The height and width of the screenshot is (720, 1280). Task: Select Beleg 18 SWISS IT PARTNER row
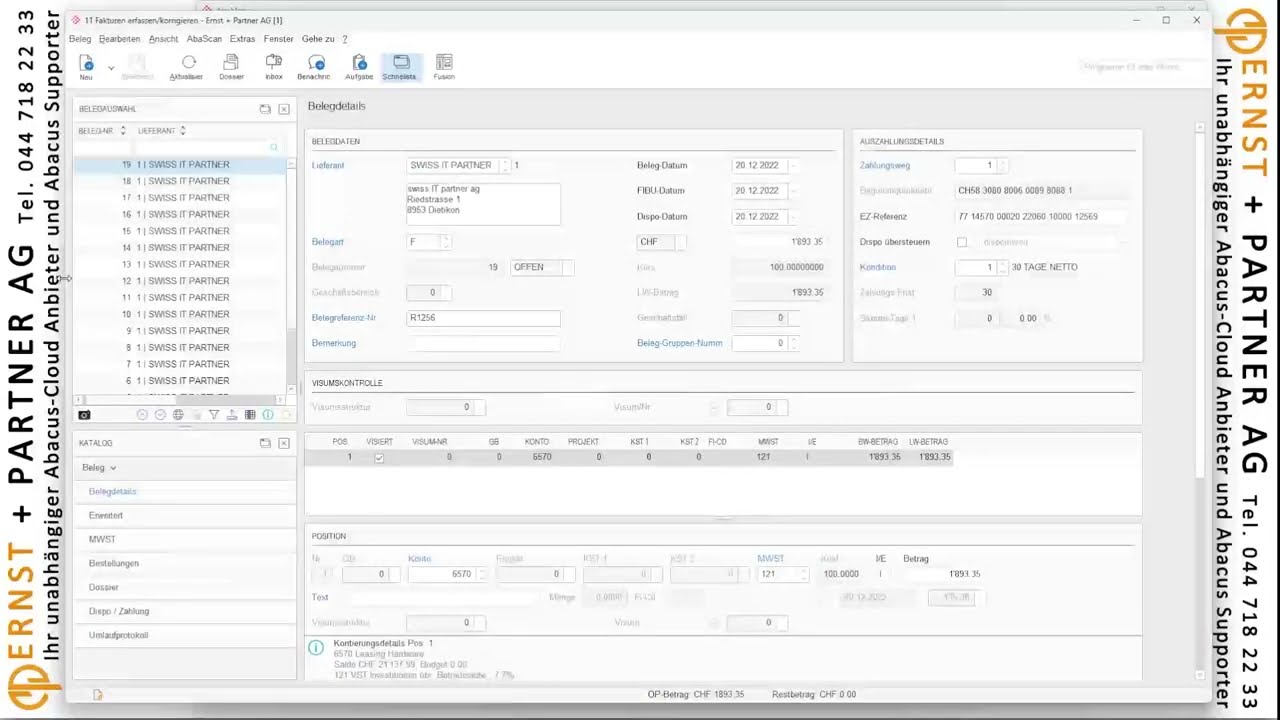[180, 181]
